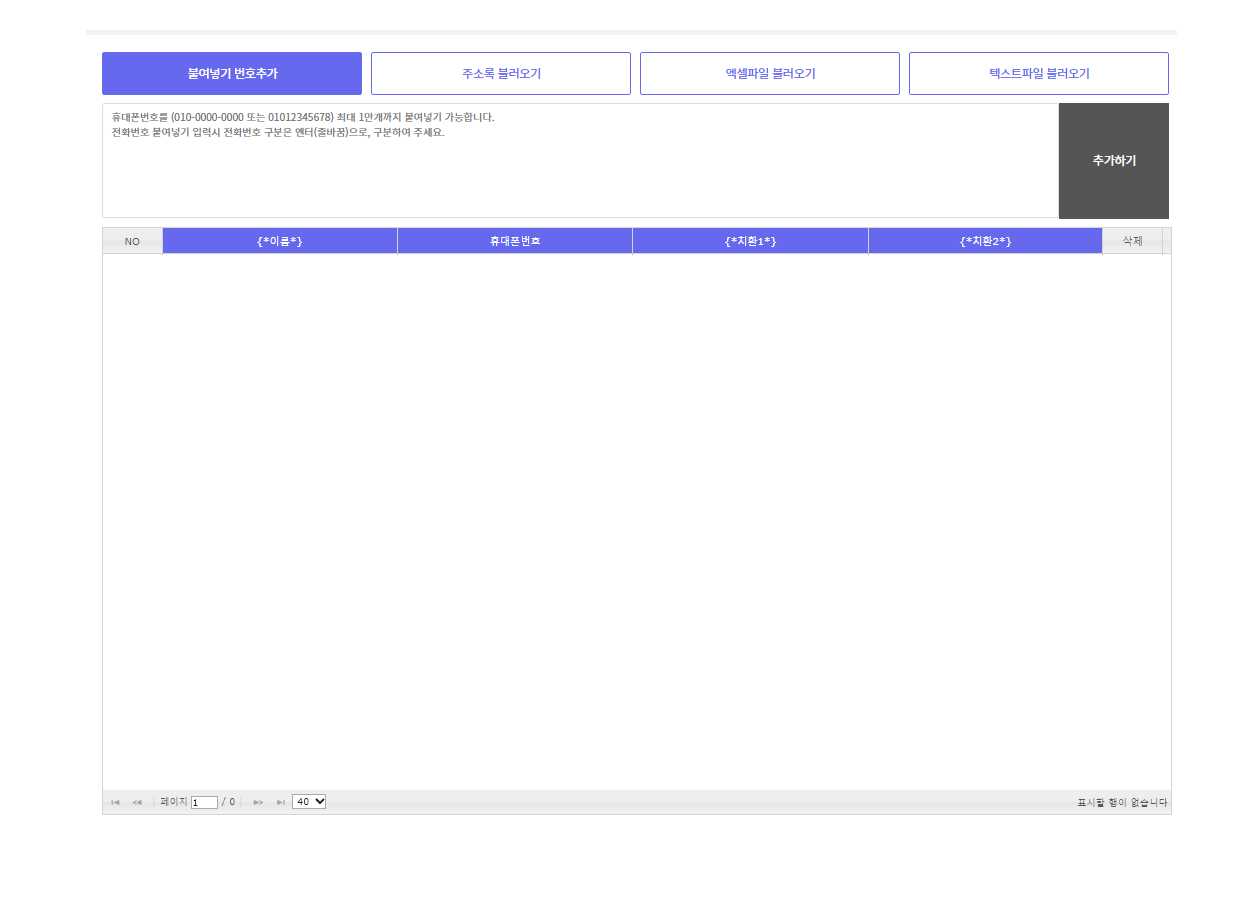1260x920 pixels.
Task: Choose the 텍스트파일 불러오기 tab
Action: [1039, 74]
